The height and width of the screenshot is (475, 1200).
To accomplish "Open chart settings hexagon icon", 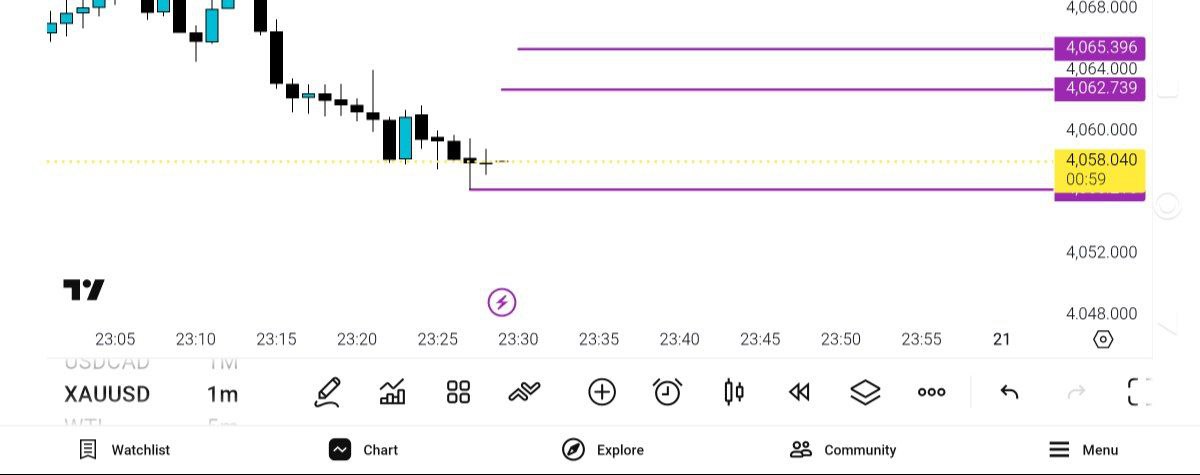I will (x=1103, y=339).
